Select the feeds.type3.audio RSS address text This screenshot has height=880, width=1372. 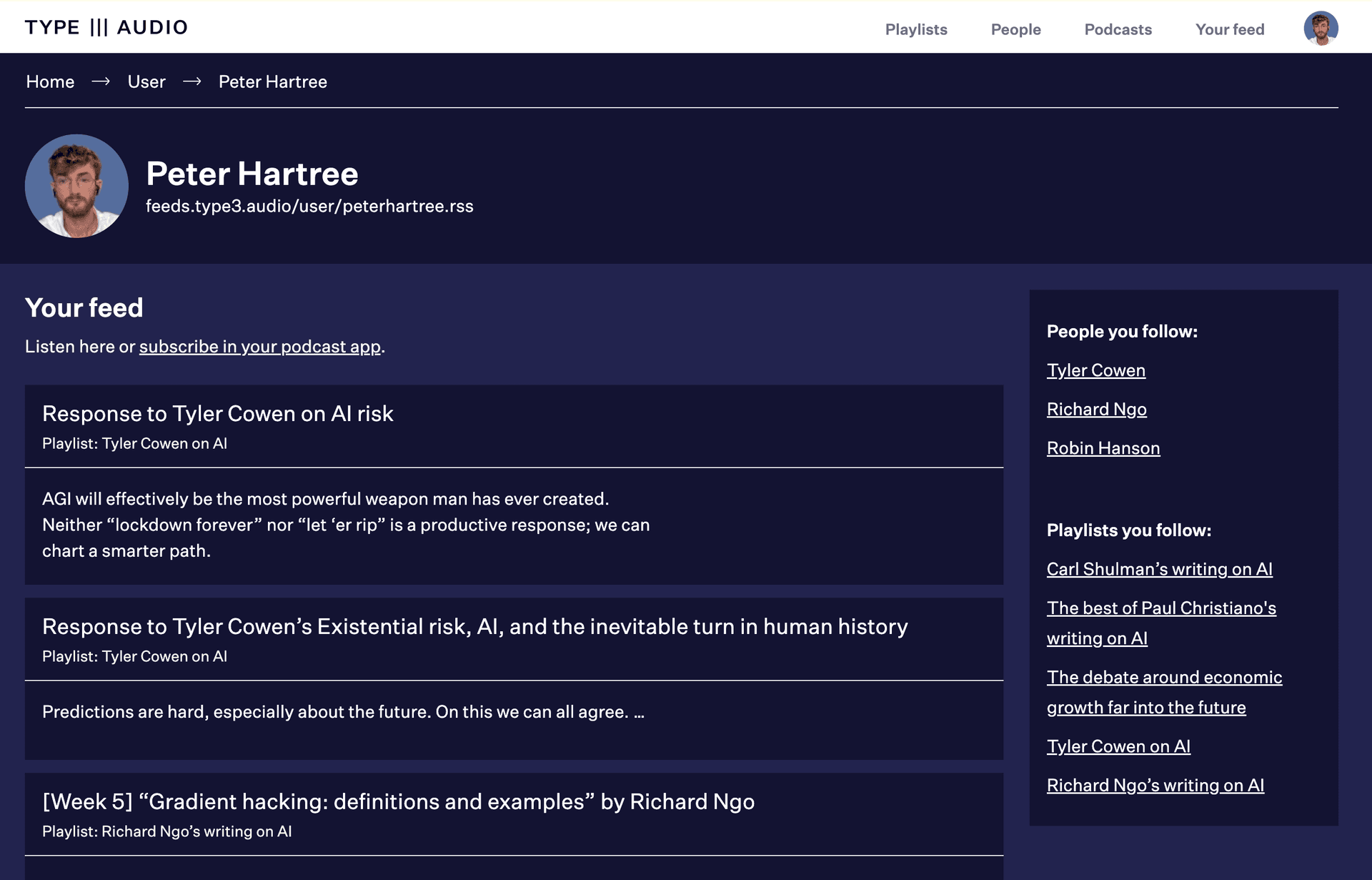coord(309,206)
